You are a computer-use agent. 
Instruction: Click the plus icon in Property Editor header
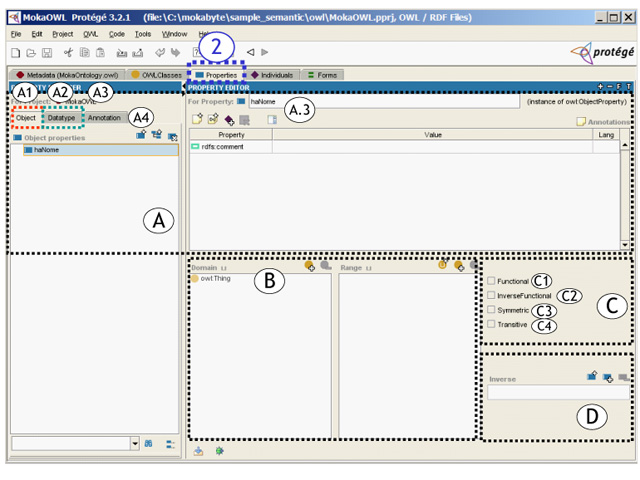coord(600,87)
